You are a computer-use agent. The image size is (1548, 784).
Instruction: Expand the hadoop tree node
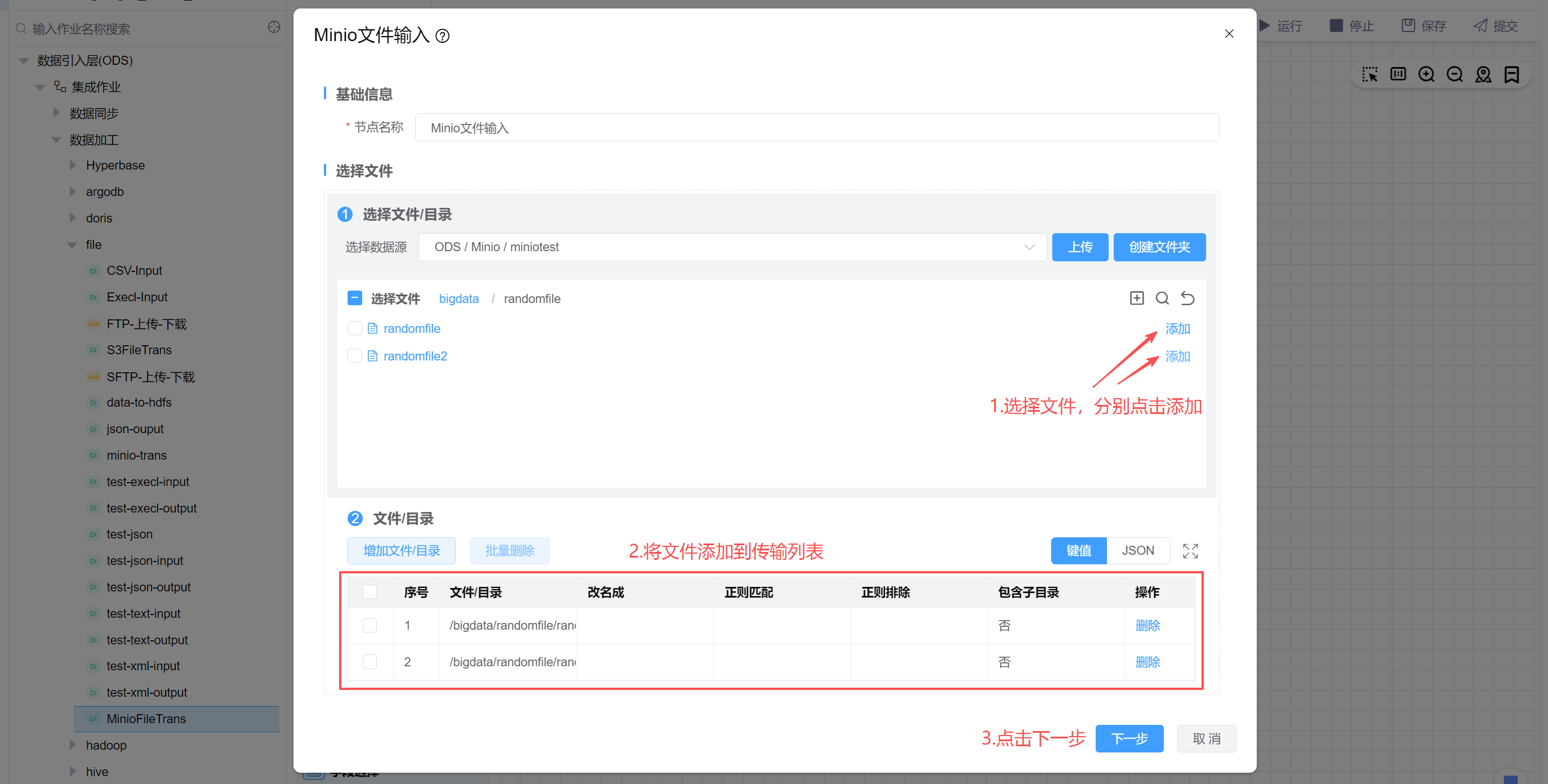tap(73, 745)
